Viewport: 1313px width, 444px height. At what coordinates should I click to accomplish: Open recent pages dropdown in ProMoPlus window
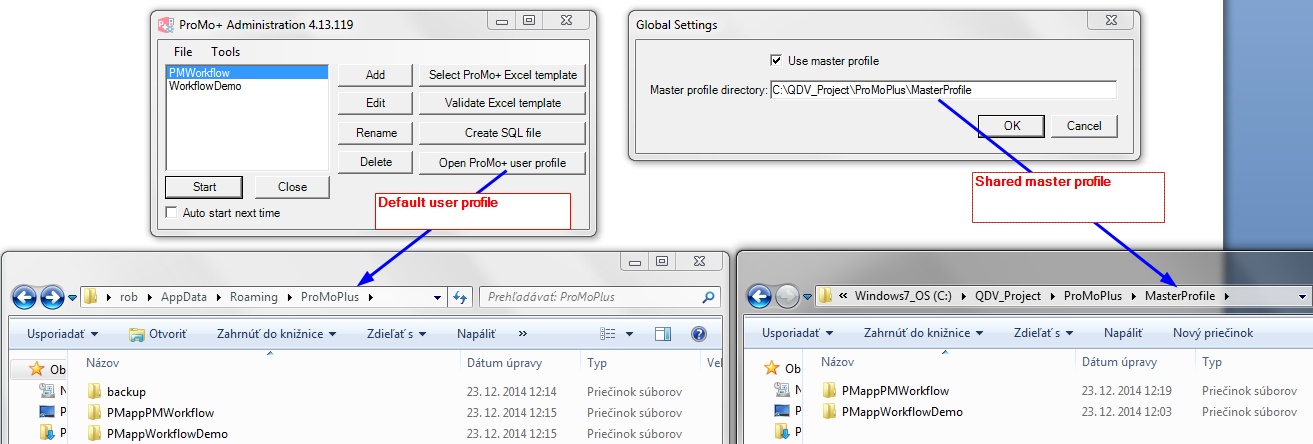tap(72, 297)
